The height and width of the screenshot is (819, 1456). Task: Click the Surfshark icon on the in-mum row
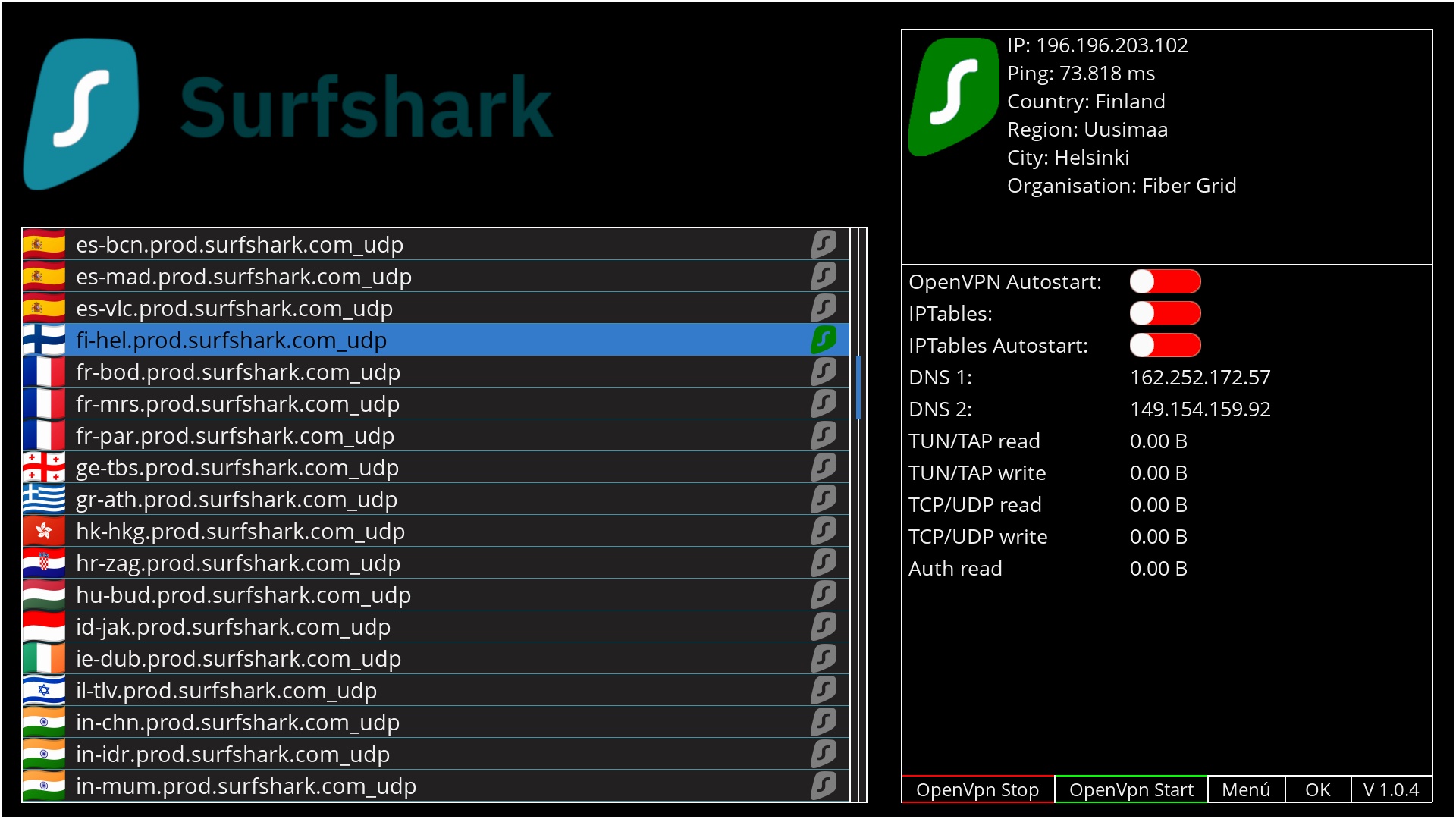(824, 786)
